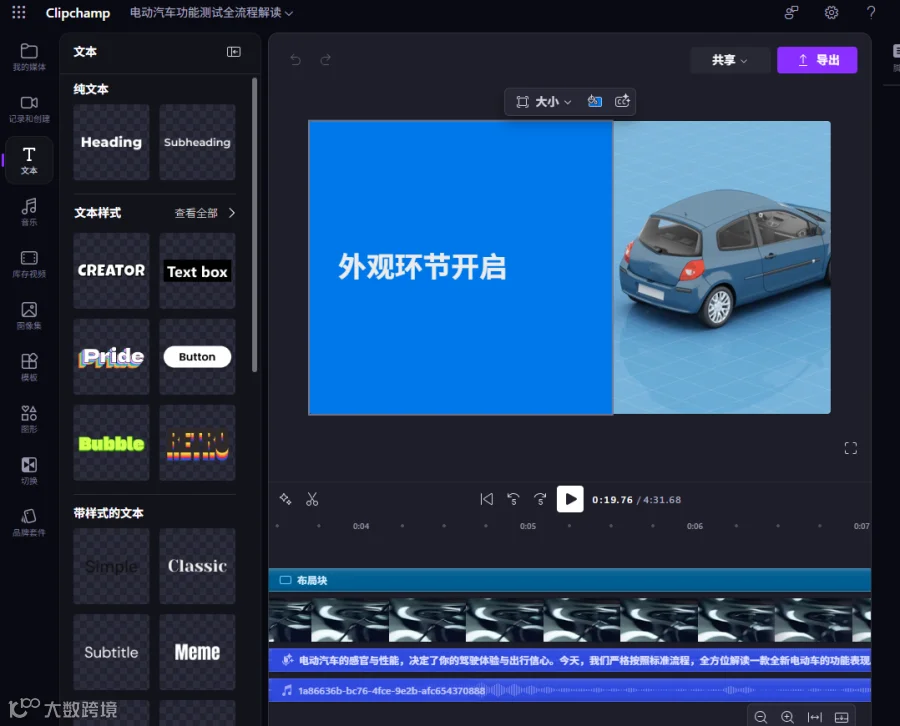Select the Text sidebar tab
This screenshot has width=900, height=726.
(29, 160)
